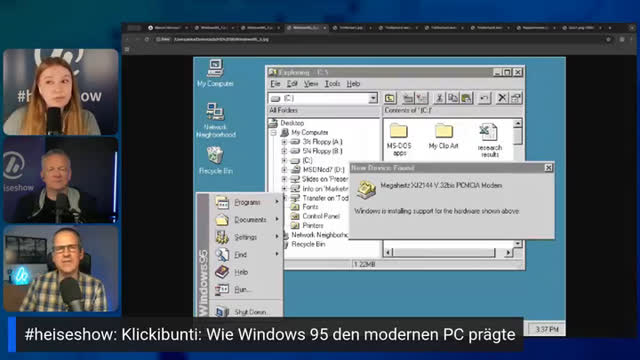
Task: Open Settings in the Start menu
Action: [247, 237]
